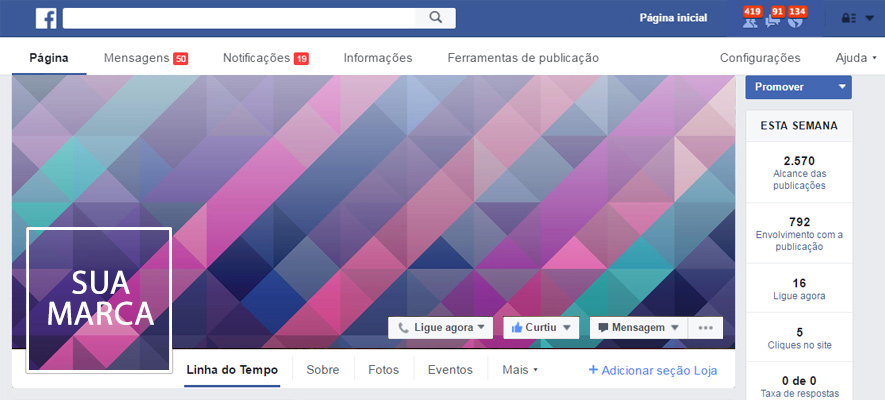Focus the Facebook search field
The height and width of the screenshot is (400, 885).
tap(239, 18)
